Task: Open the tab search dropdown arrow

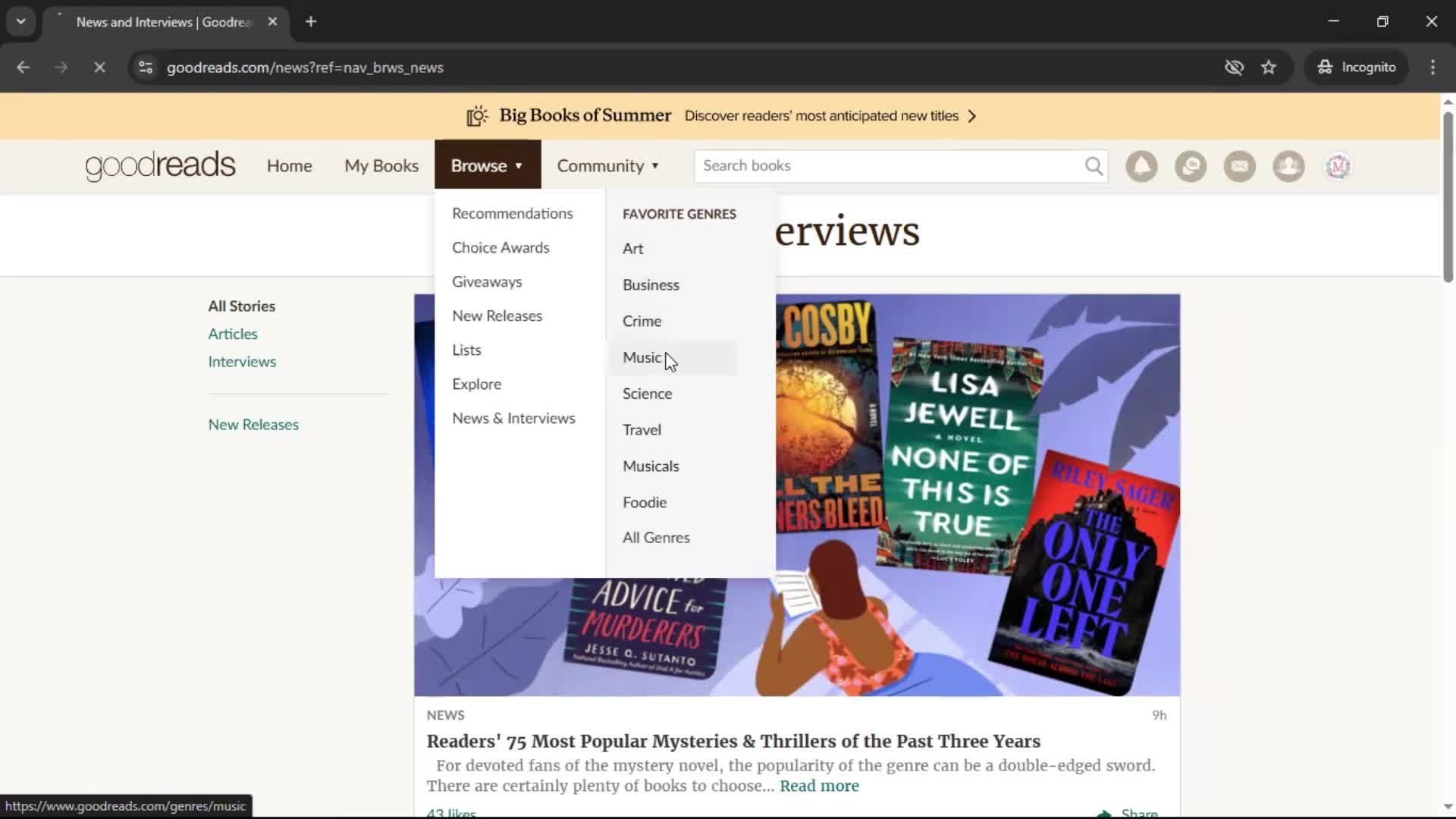Action: pos(21,22)
